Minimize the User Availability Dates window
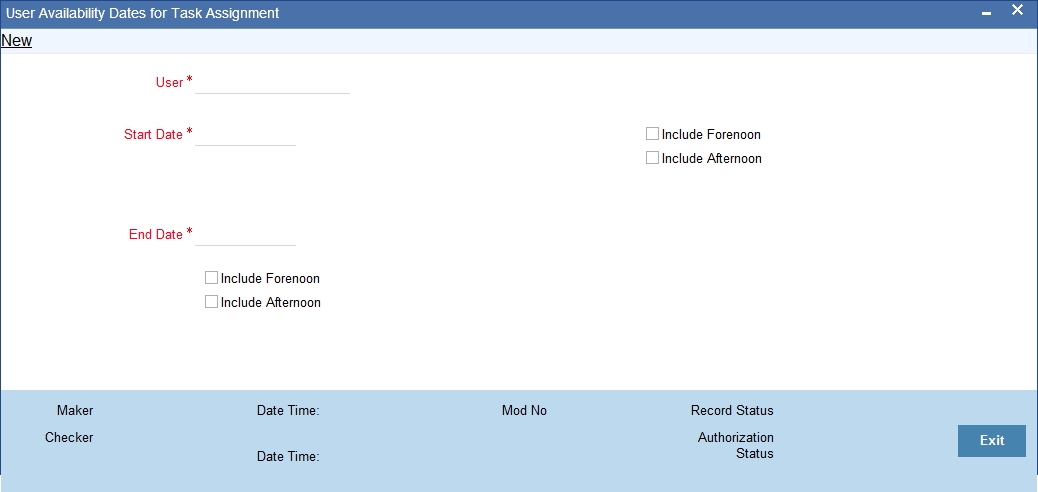1038x492 pixels. tap(986, 13)
